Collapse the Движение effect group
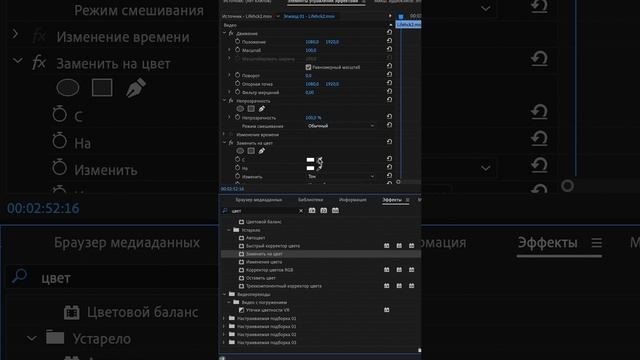Image resolution: width=640 pixels, height=360 pixels. [224, 33]
